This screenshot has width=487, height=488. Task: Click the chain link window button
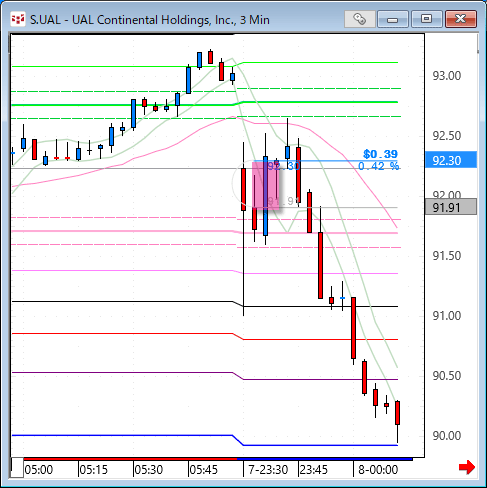click(x=360, y=19)
